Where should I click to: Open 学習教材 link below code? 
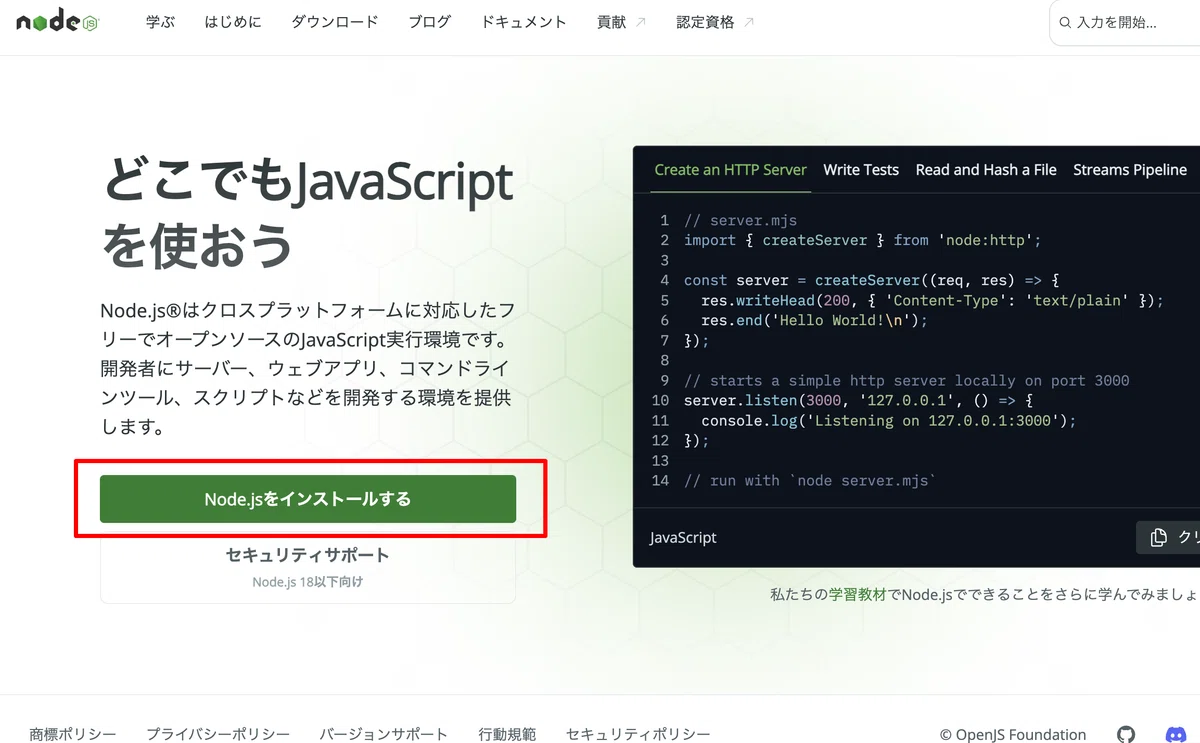click(857, 594)
